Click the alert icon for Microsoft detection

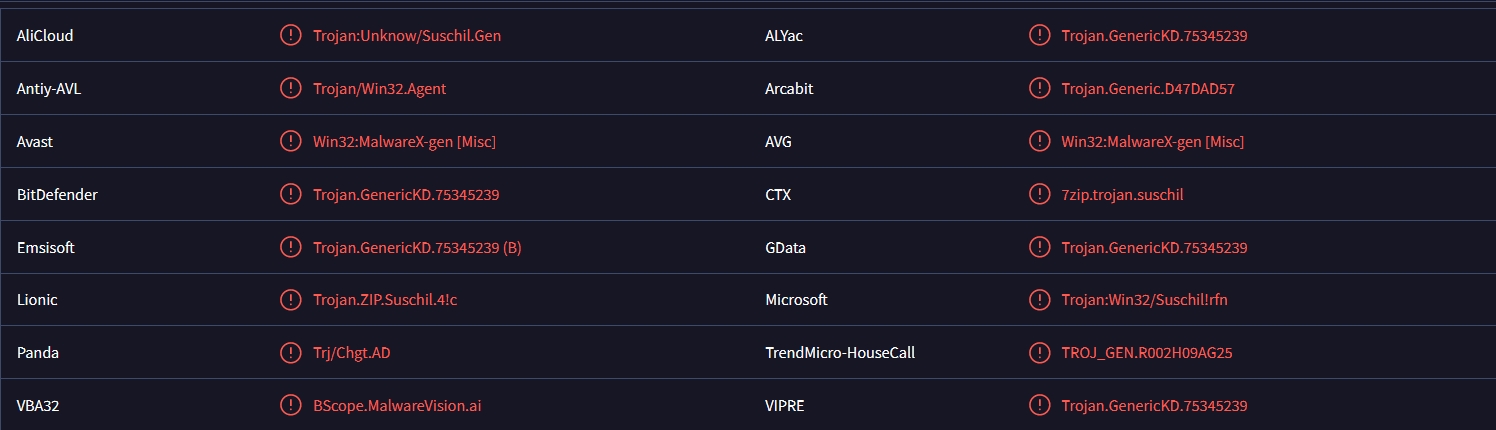[1039, 300]
